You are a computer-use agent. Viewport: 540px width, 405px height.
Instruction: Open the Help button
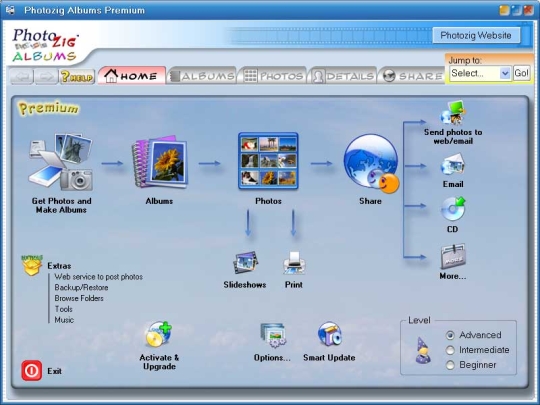(77, 76)
